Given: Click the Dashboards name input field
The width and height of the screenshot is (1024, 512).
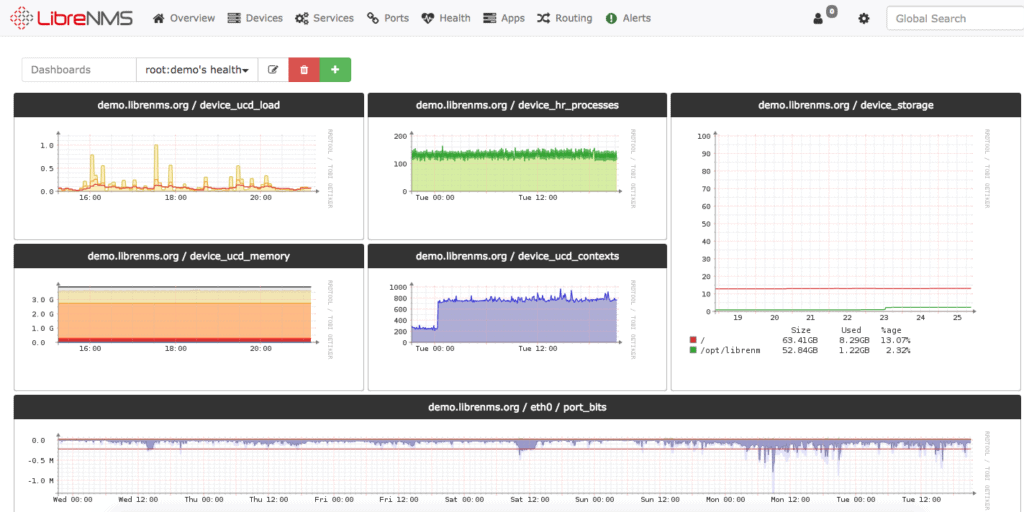Looking at the screenshot, I should tap(79, 70).
